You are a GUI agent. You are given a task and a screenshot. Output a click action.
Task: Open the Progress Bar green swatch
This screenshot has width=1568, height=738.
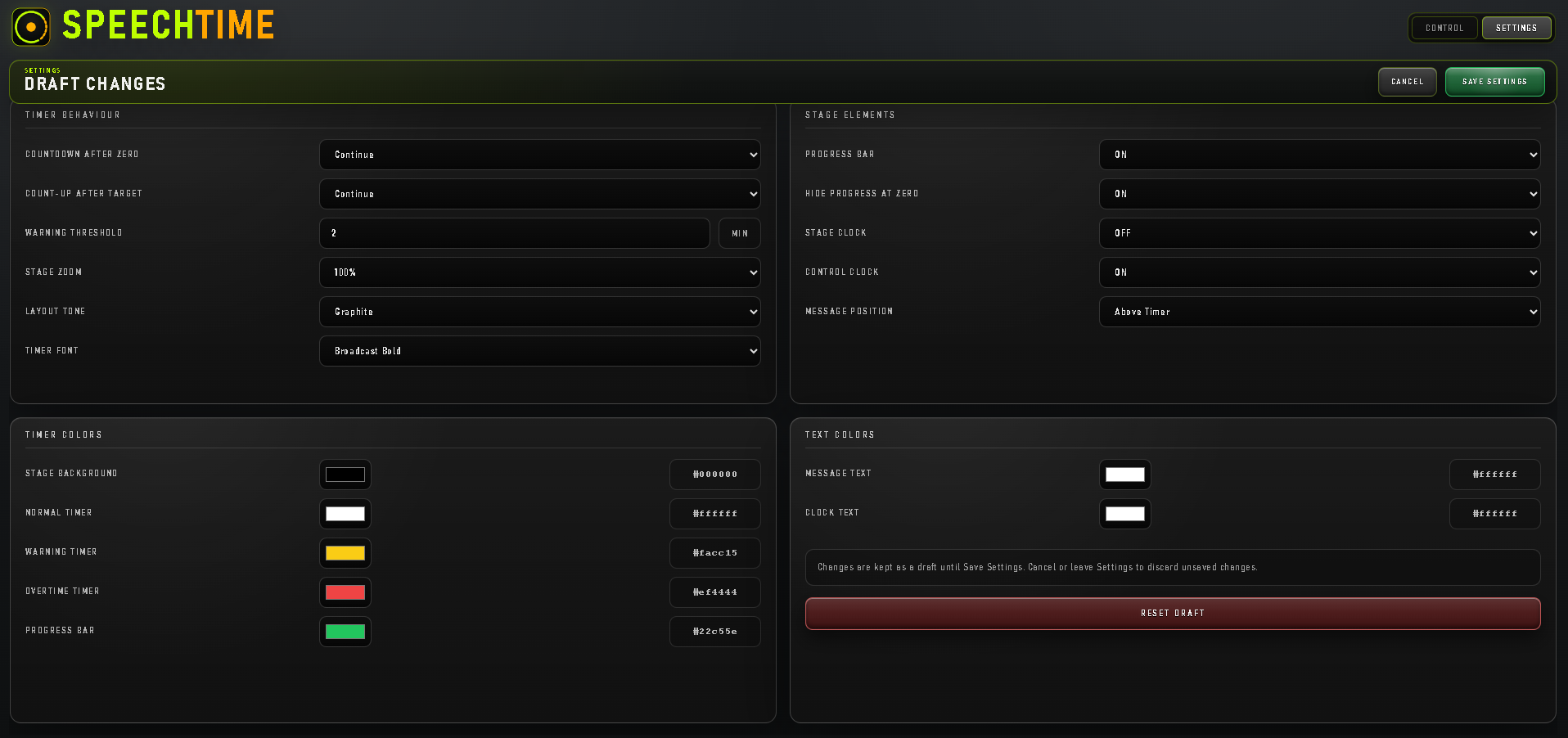(345, 632)
